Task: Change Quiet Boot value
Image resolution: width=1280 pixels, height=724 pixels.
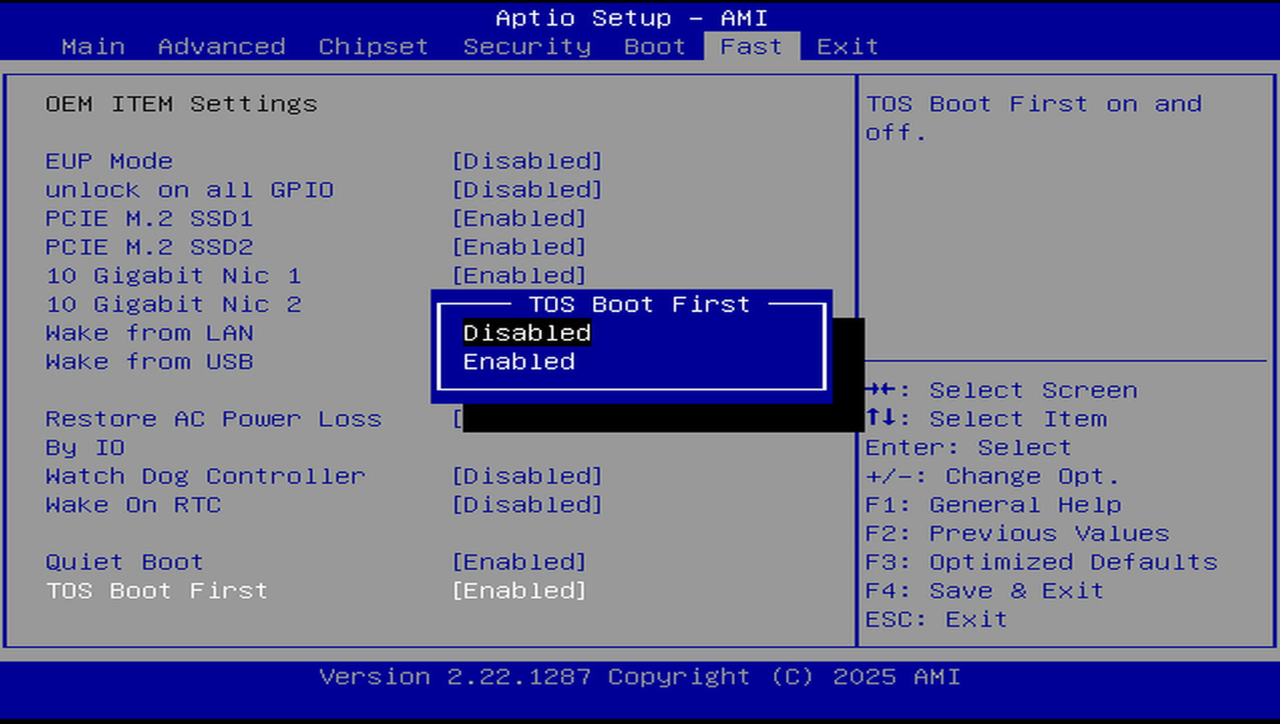Action: click(519, 562)
